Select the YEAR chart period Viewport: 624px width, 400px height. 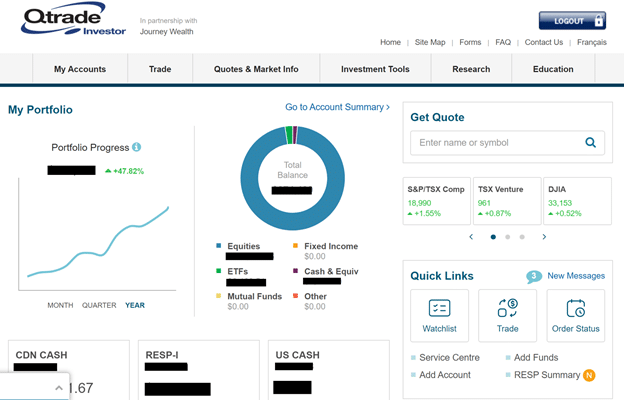(135, 306)
